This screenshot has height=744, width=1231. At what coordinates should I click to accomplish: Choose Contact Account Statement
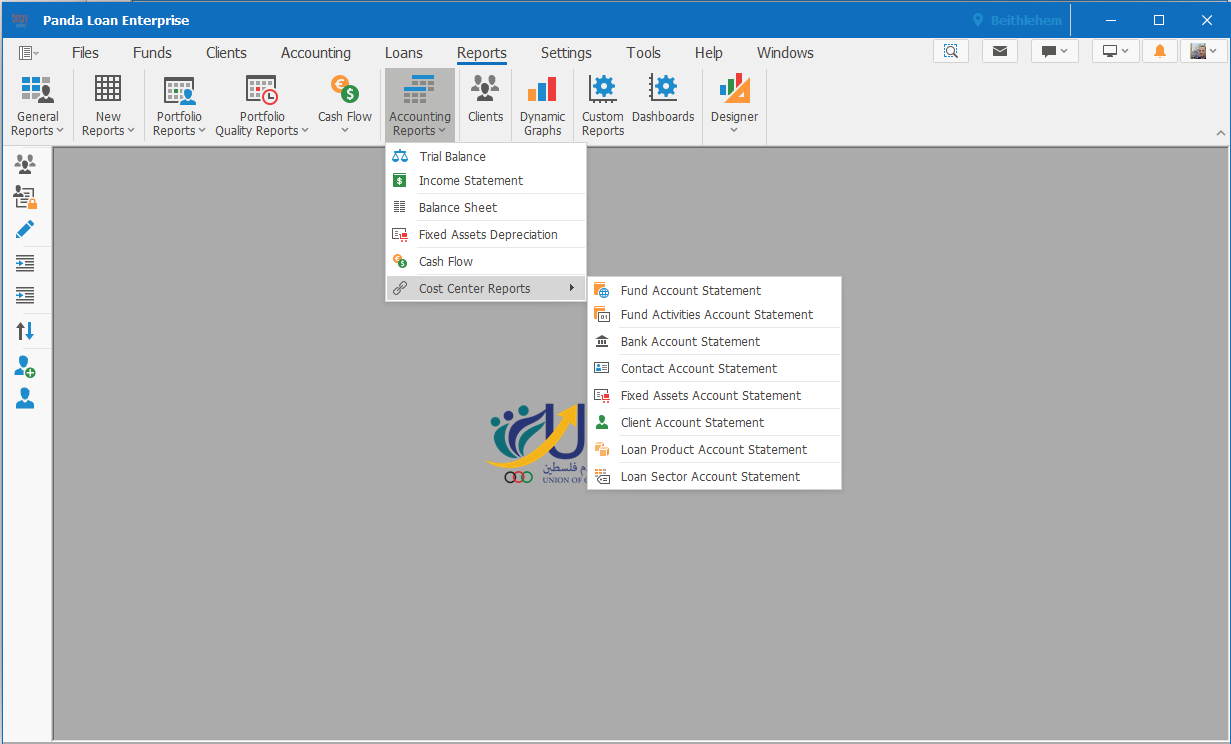(714, 368)
